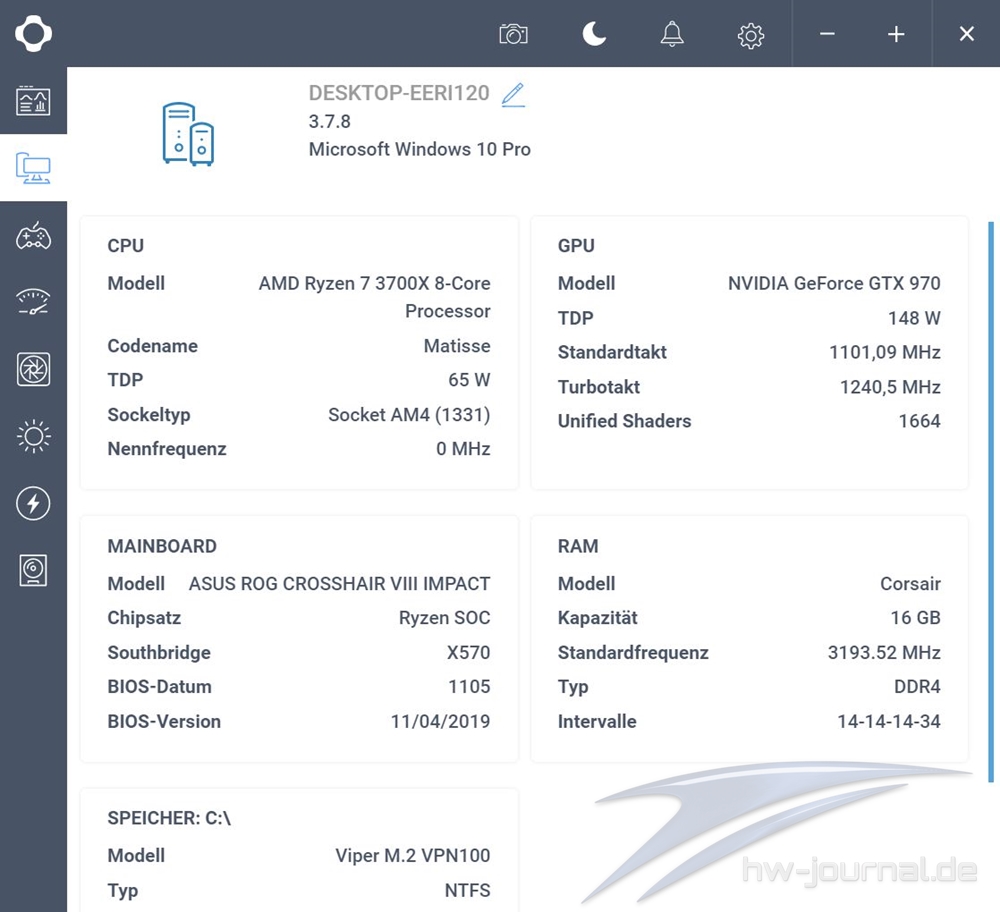The width and height of the screenshot is (1000, 912).
Task: Click the 148 W GPU TDP value
Action: coord(915,318)
